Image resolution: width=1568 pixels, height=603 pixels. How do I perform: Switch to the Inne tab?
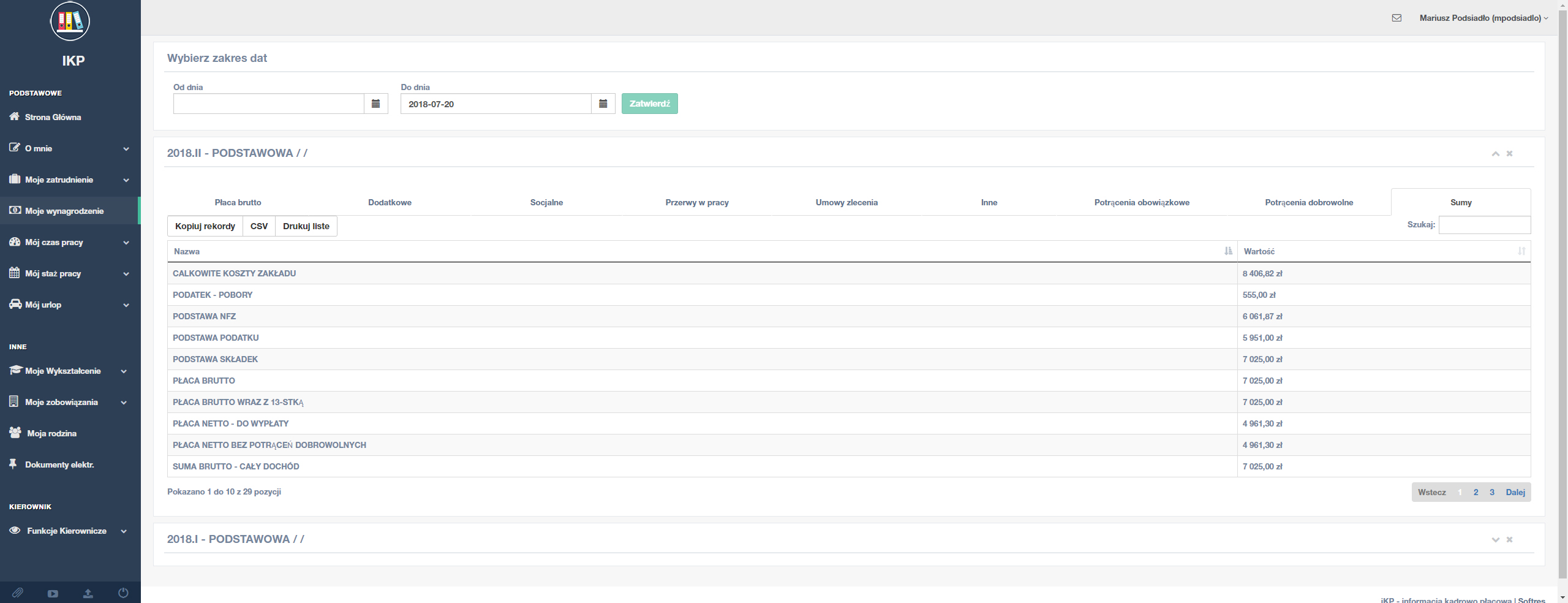click(989, 202)
